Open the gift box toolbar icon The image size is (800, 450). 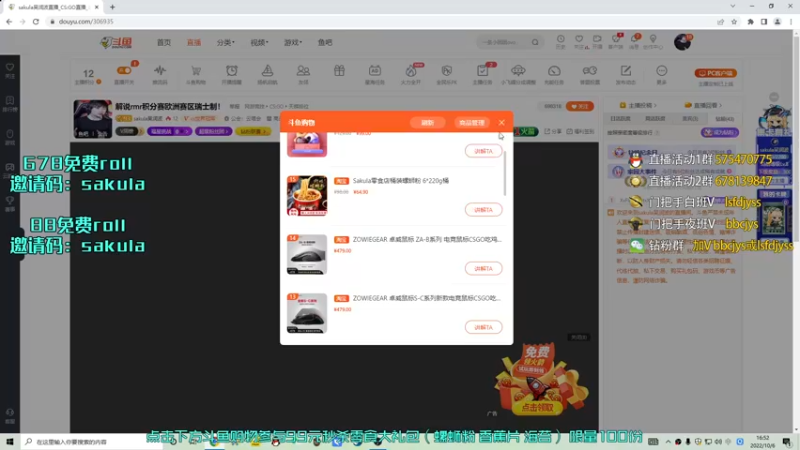click(339, 71)
